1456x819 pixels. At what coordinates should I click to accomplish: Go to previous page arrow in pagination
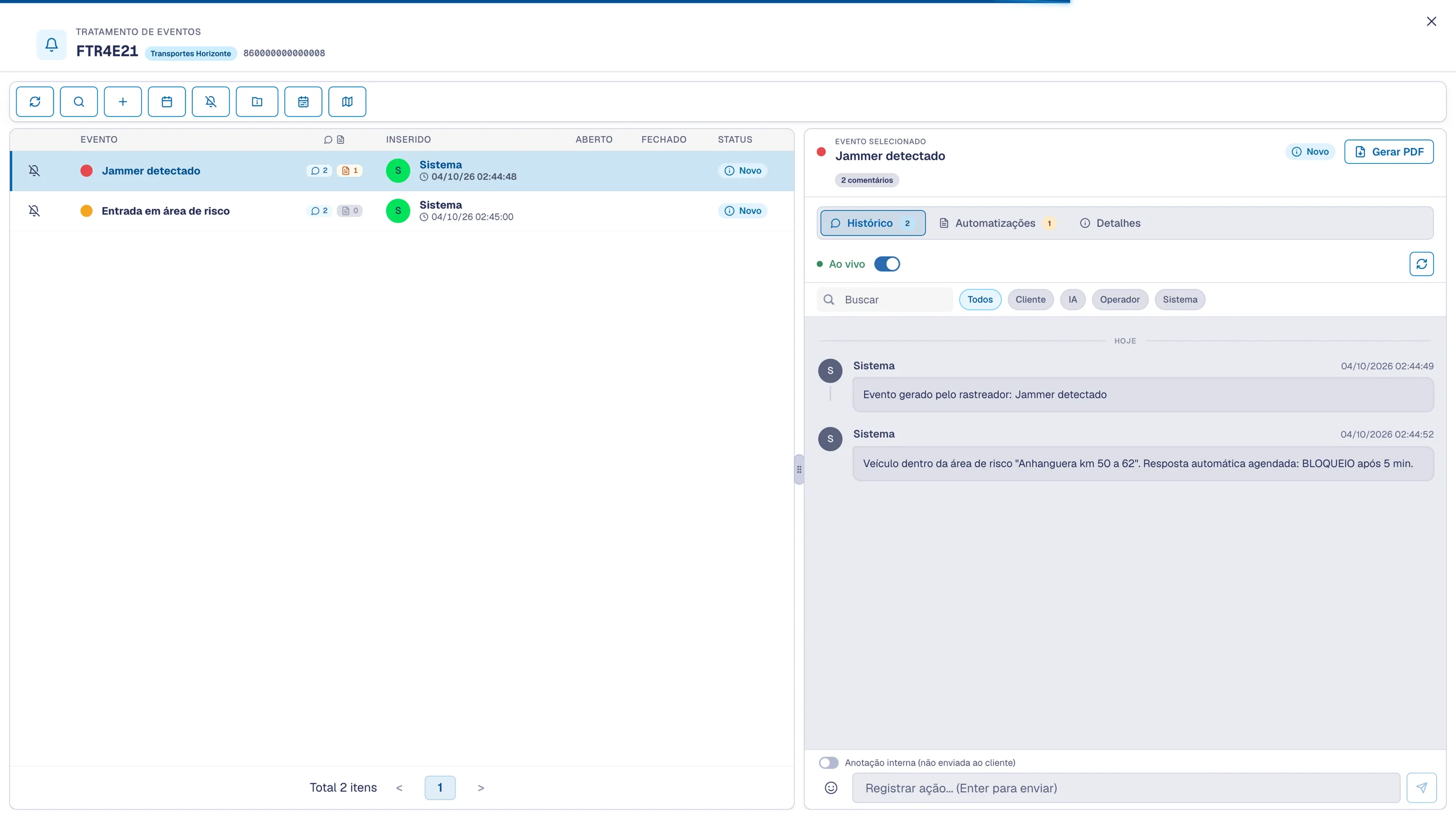click(x=399, y=788)
